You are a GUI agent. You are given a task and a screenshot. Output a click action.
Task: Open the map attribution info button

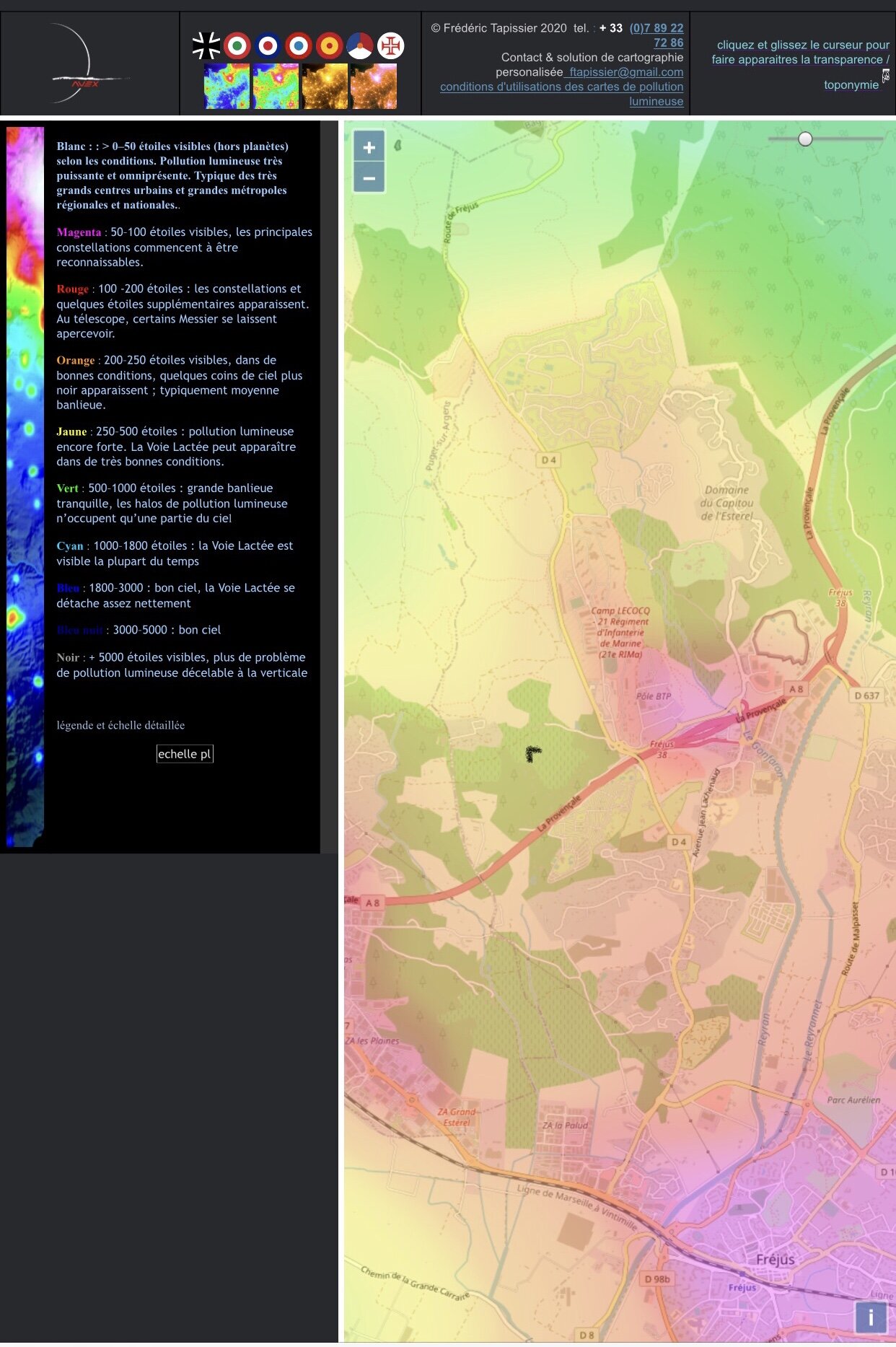(871, 1317)
